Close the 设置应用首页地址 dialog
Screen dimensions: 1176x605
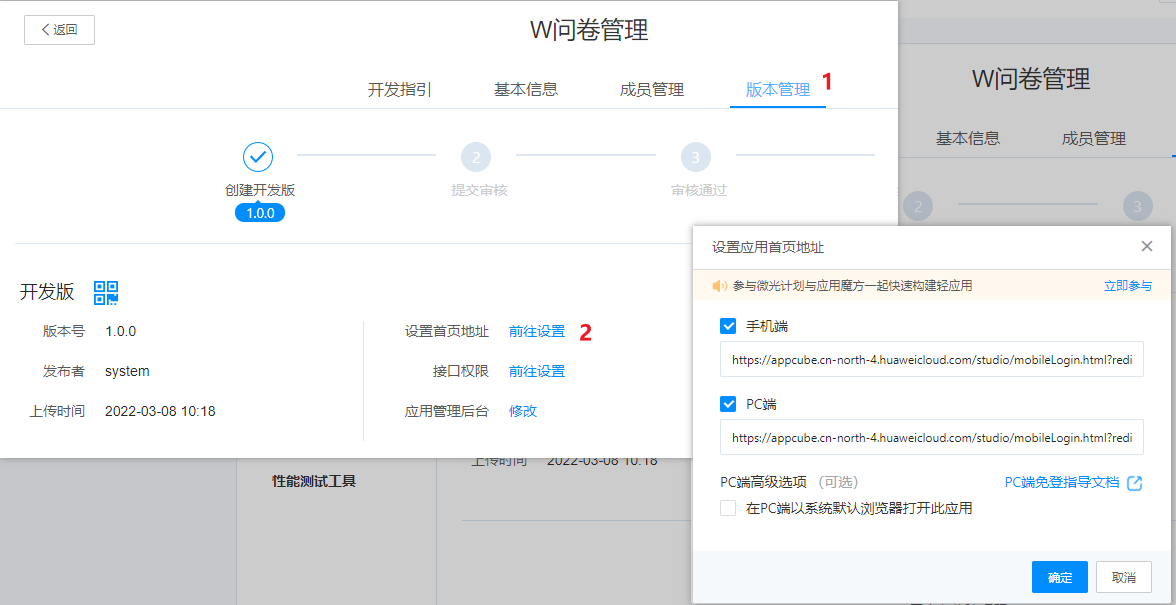pos(1146,245)
